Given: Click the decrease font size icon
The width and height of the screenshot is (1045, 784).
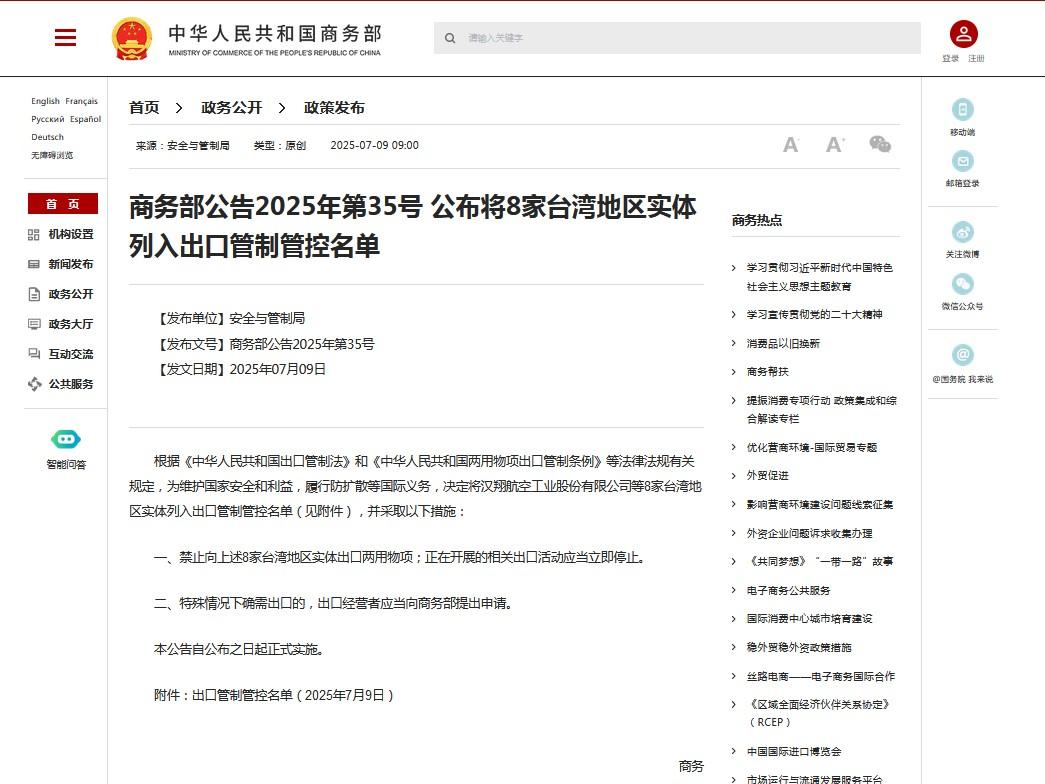Looking at the screenshot, I should tap(790, 145).
